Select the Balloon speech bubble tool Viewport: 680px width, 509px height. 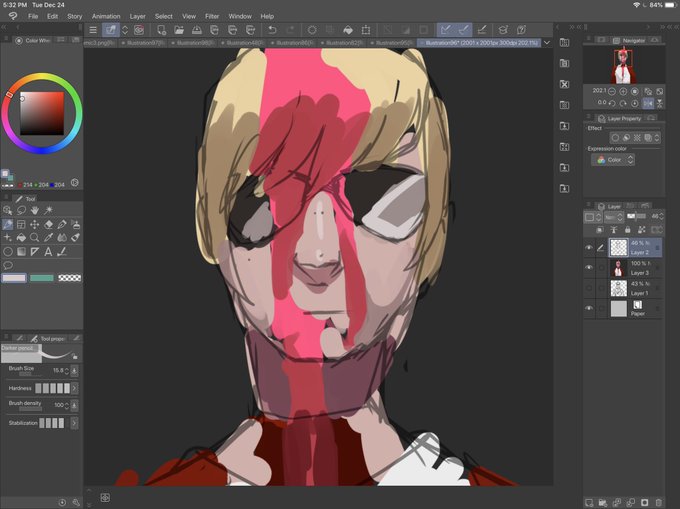[7, 265]
